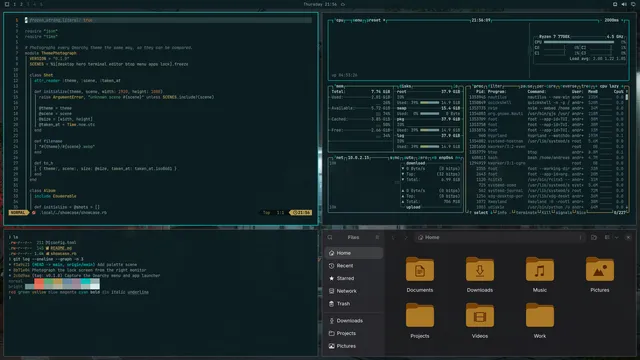The image size is (640, 360).
Task: Open the path bar three-dot menu
Action: tap(580, 237)
